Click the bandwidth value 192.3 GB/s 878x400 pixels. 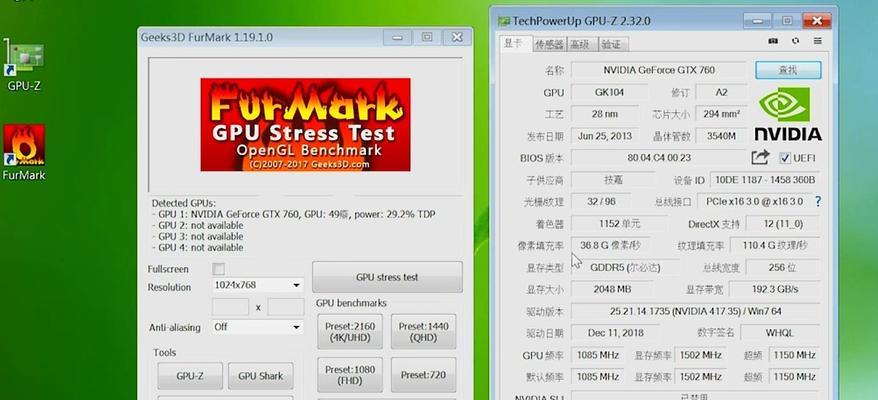click(775, 289)
